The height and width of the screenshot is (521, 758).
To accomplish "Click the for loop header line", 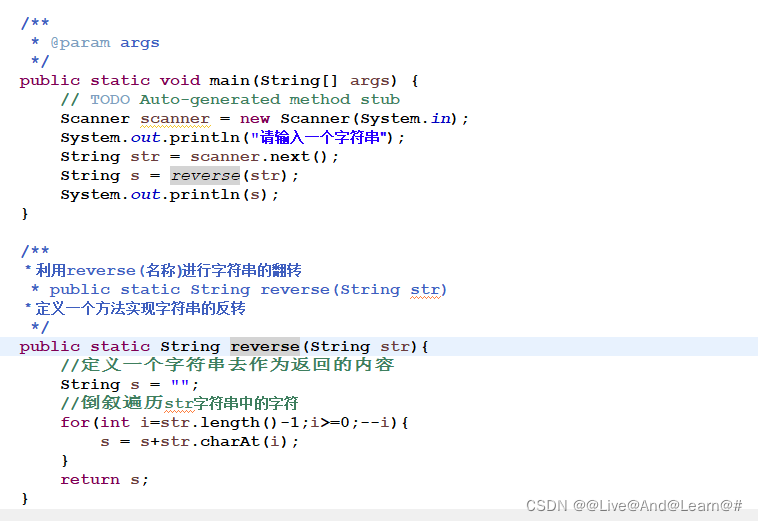I will 234,422.
